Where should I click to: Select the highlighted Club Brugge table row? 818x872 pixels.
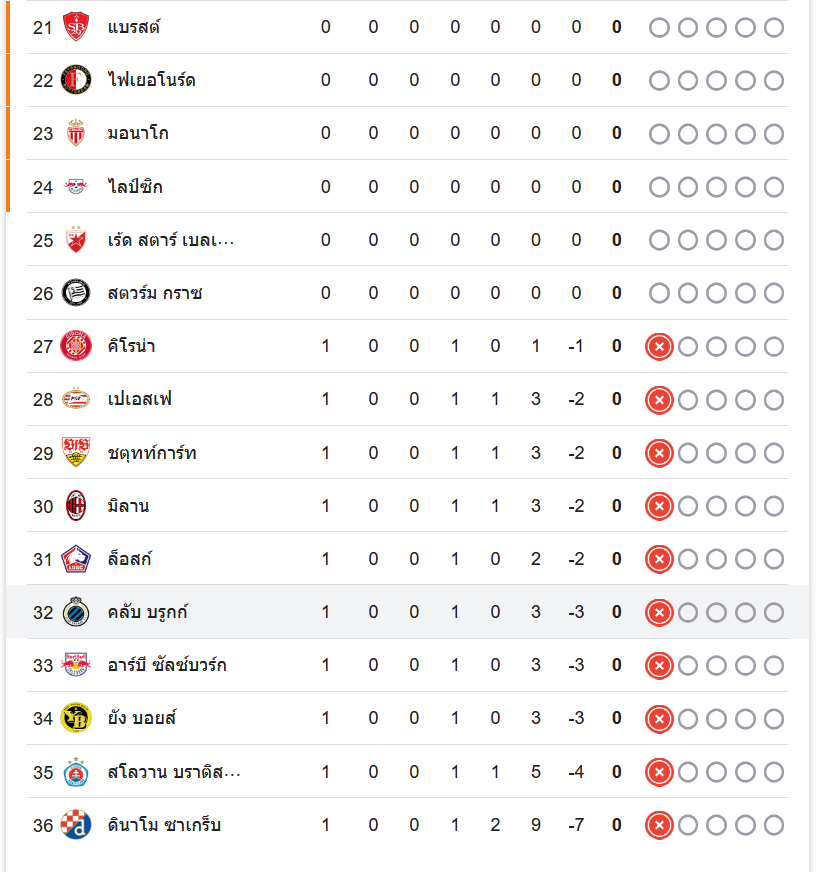click(x=400, y=612)
